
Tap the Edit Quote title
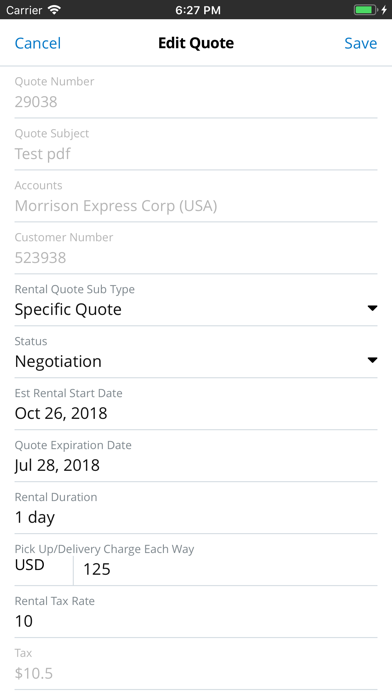[x=196, y=43]
